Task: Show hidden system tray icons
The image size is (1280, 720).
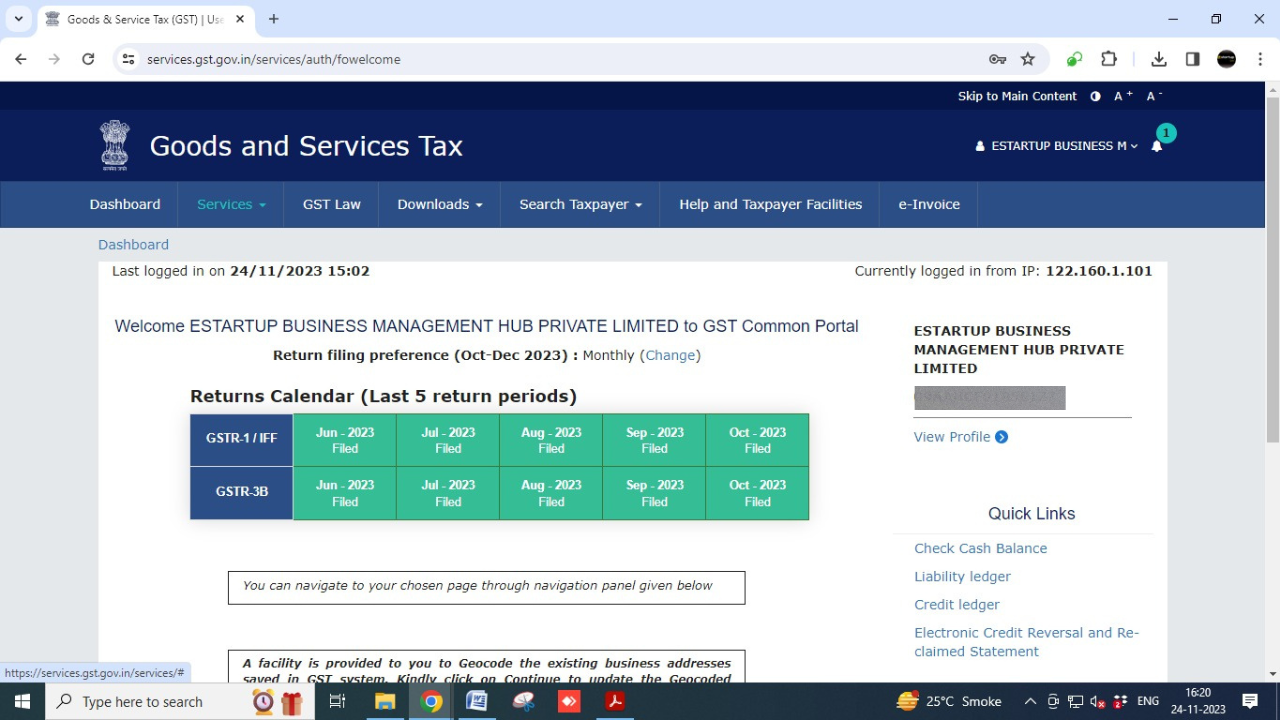Action: tap(1030, 701)
